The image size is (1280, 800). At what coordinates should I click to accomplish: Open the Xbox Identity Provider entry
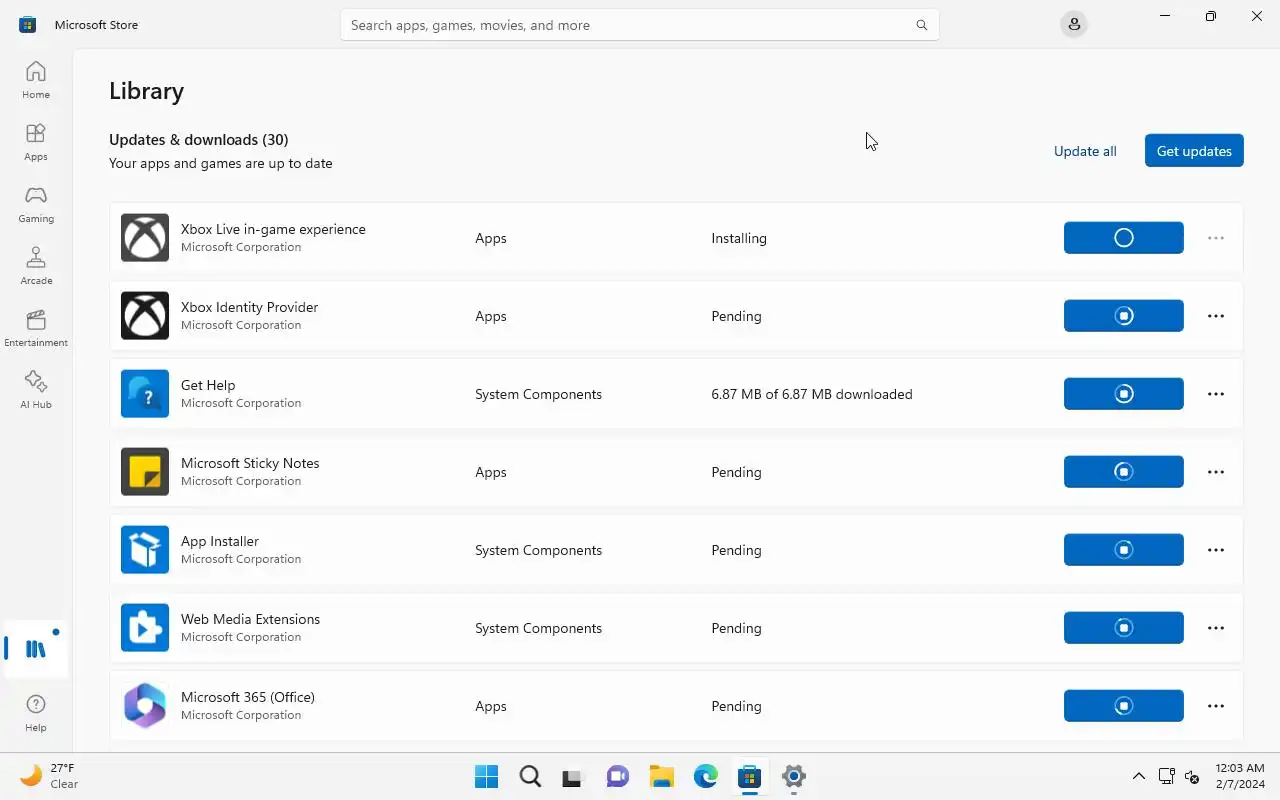tap(676, 316)
